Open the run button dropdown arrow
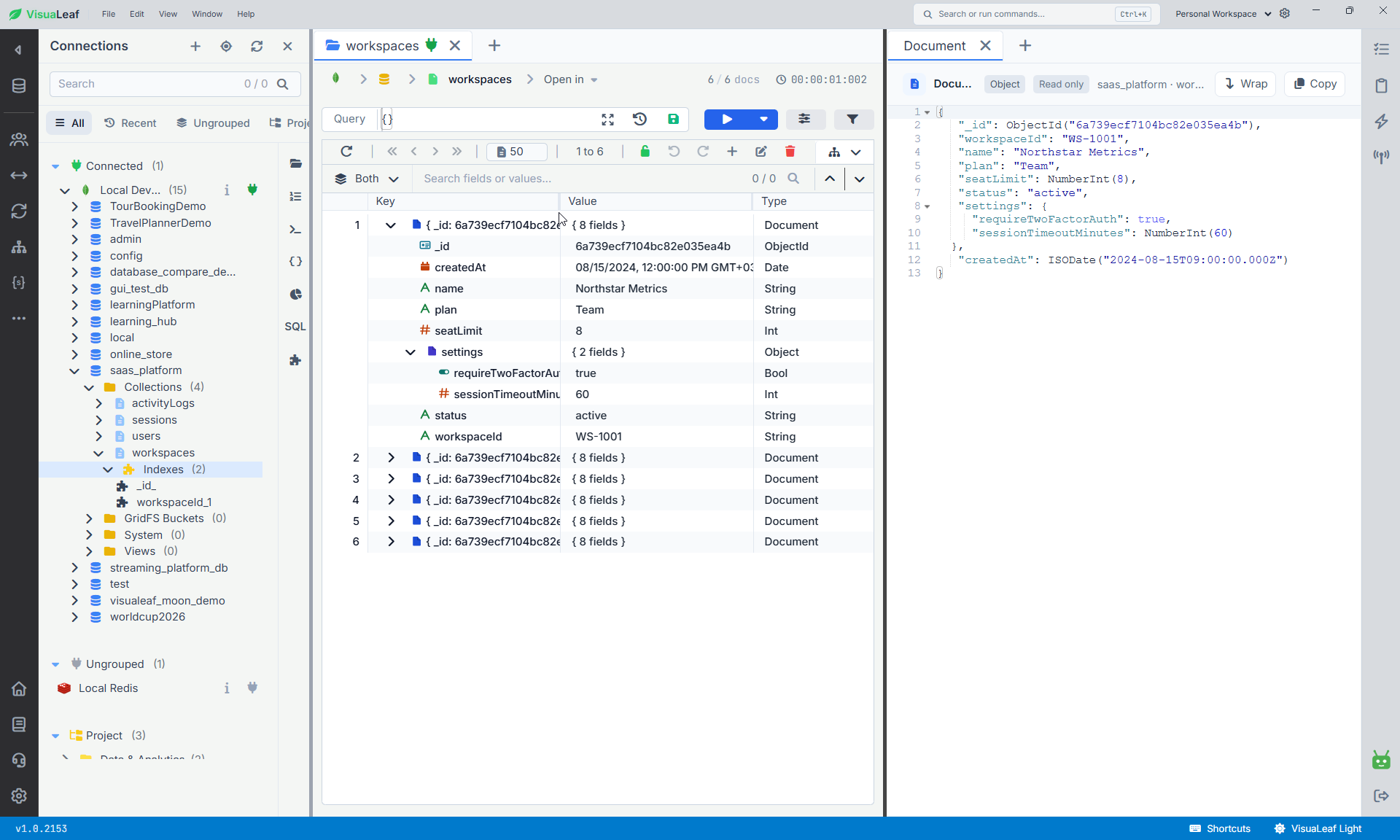1400x840 pixels. pyautogui.click(x=763, y=120)
